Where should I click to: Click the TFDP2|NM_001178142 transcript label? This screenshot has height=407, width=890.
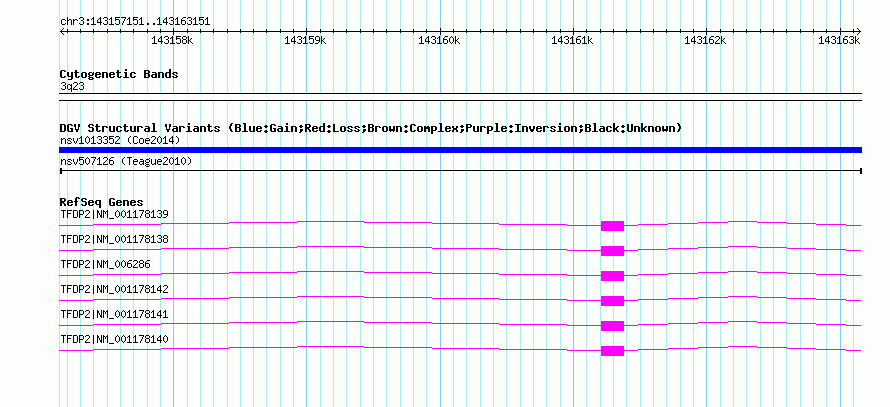coord(114,289)
